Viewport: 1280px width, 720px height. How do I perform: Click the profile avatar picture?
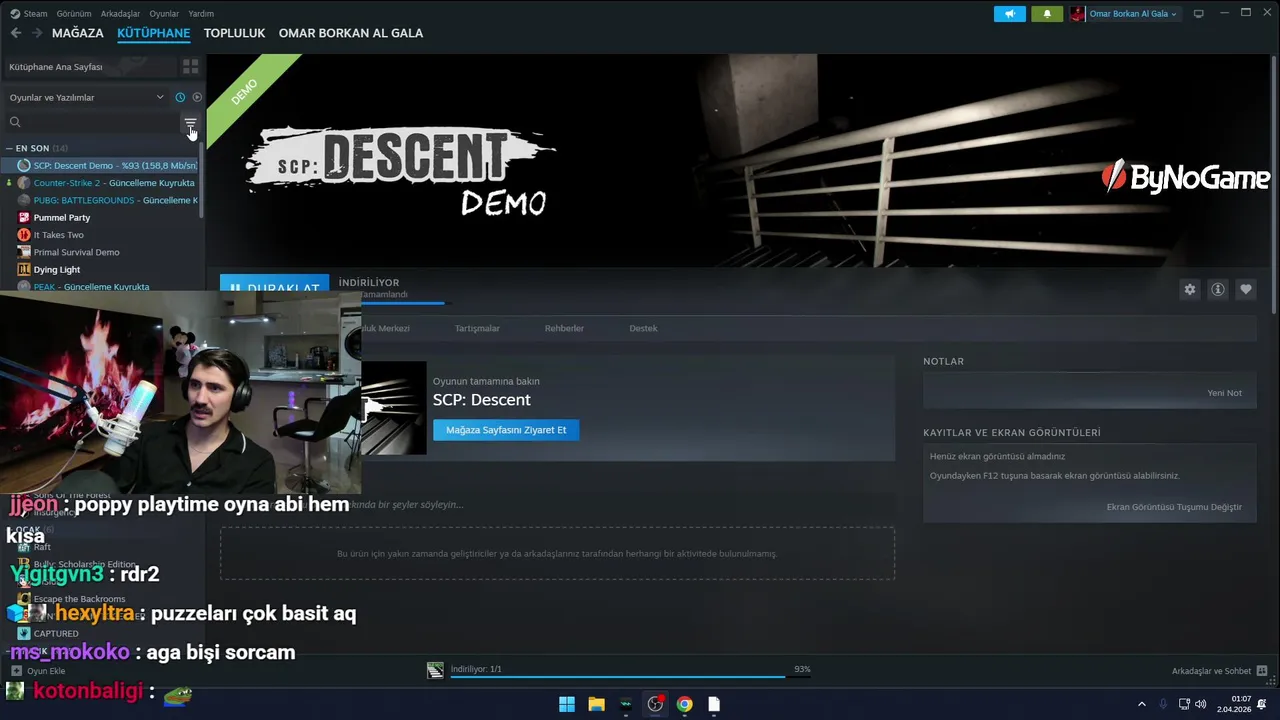click(1077, 14)
